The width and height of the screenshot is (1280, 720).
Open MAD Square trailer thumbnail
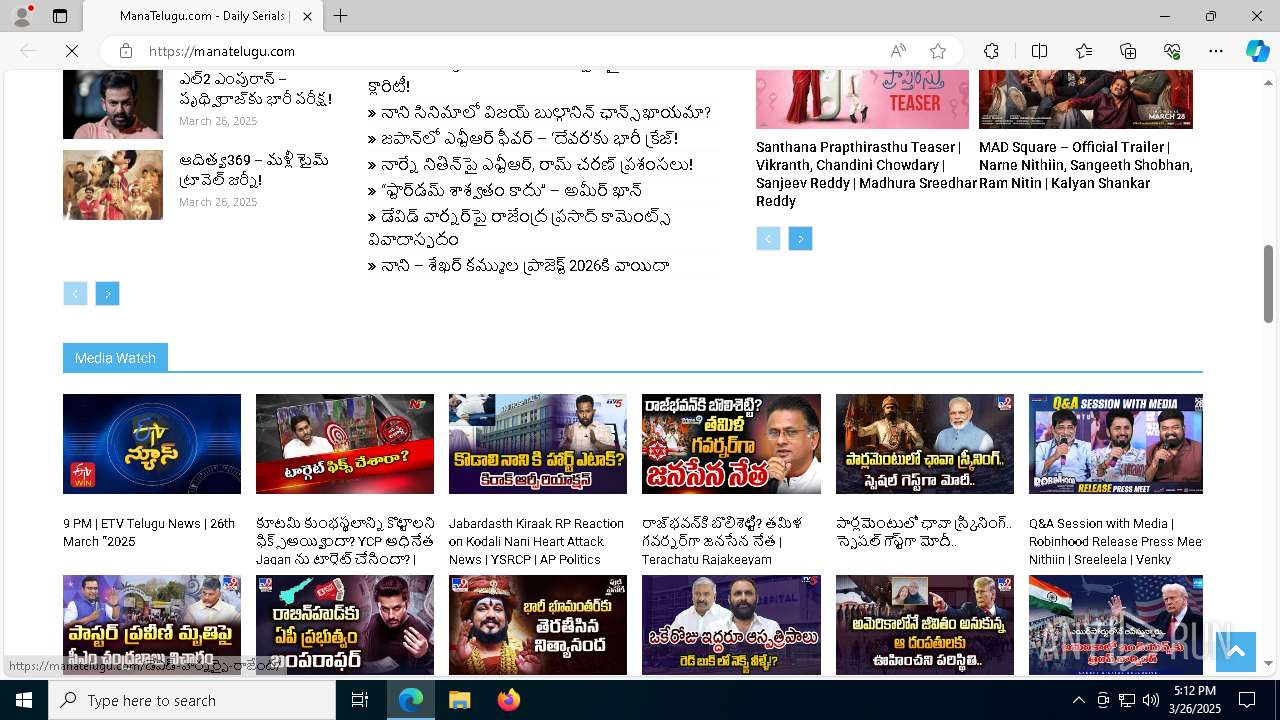pyautogui.click(x=1085, y=99)
